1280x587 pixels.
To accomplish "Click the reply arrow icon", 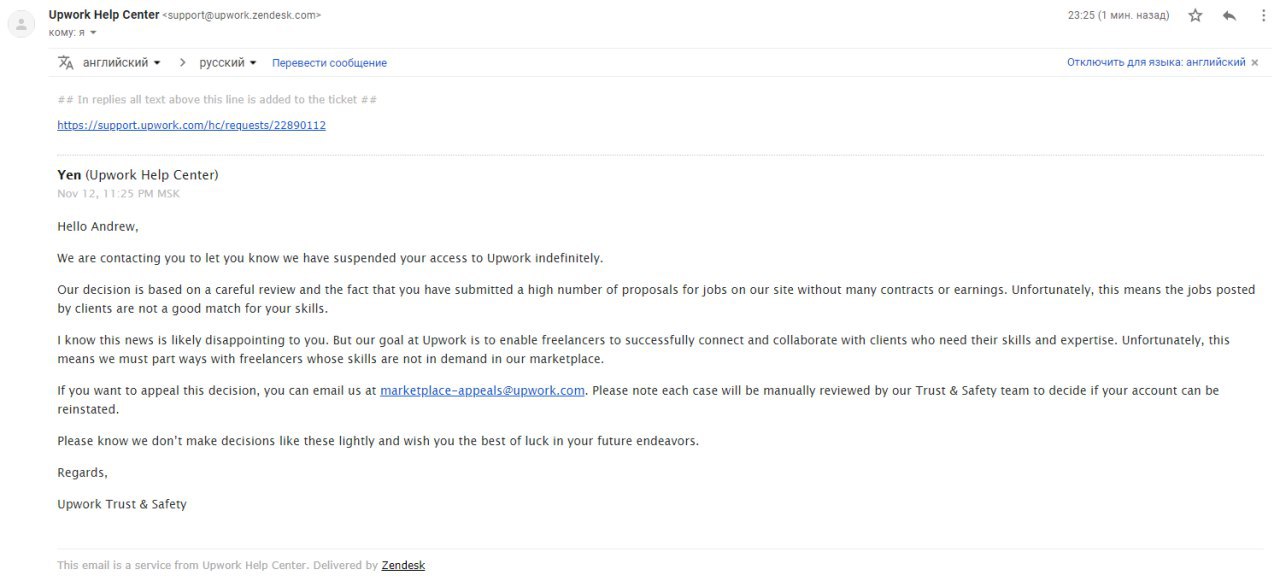I will pos(1229,16).
